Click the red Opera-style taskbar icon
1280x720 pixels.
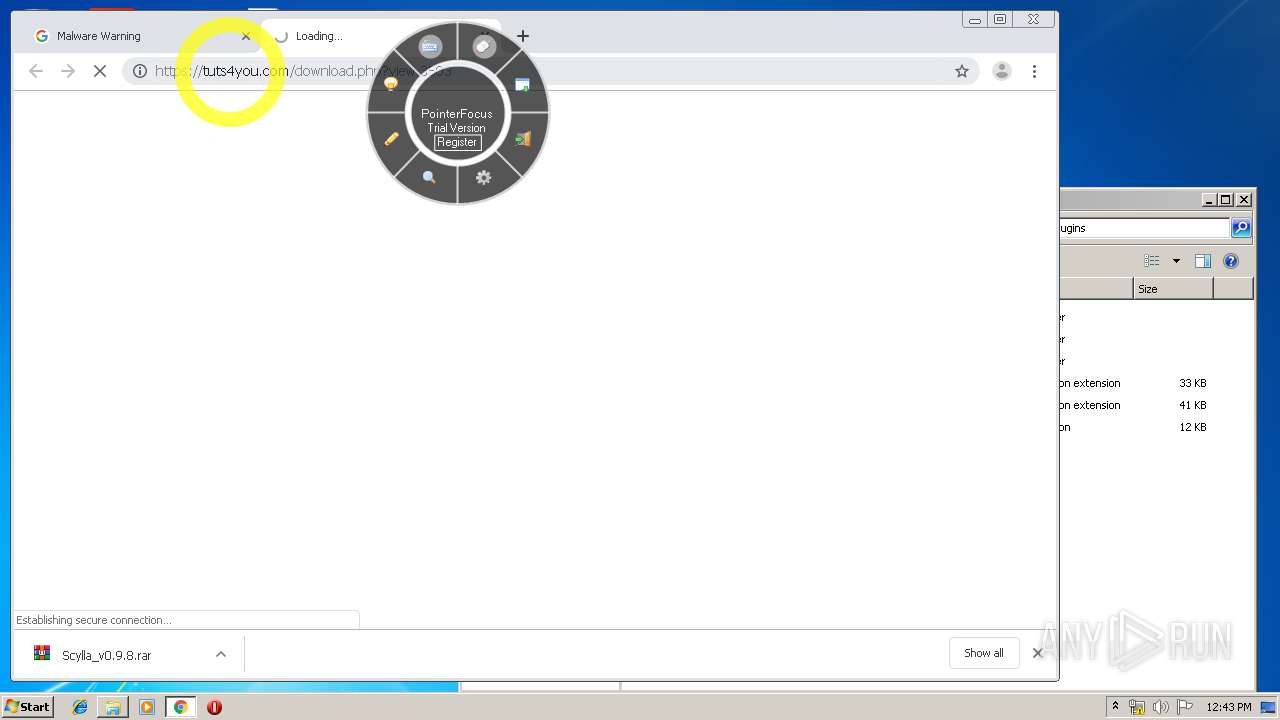tap(214, 707)
